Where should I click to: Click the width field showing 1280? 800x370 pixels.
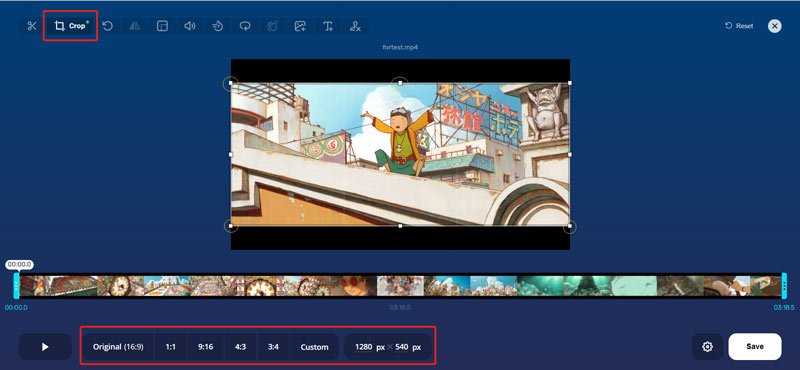[364, 347]
